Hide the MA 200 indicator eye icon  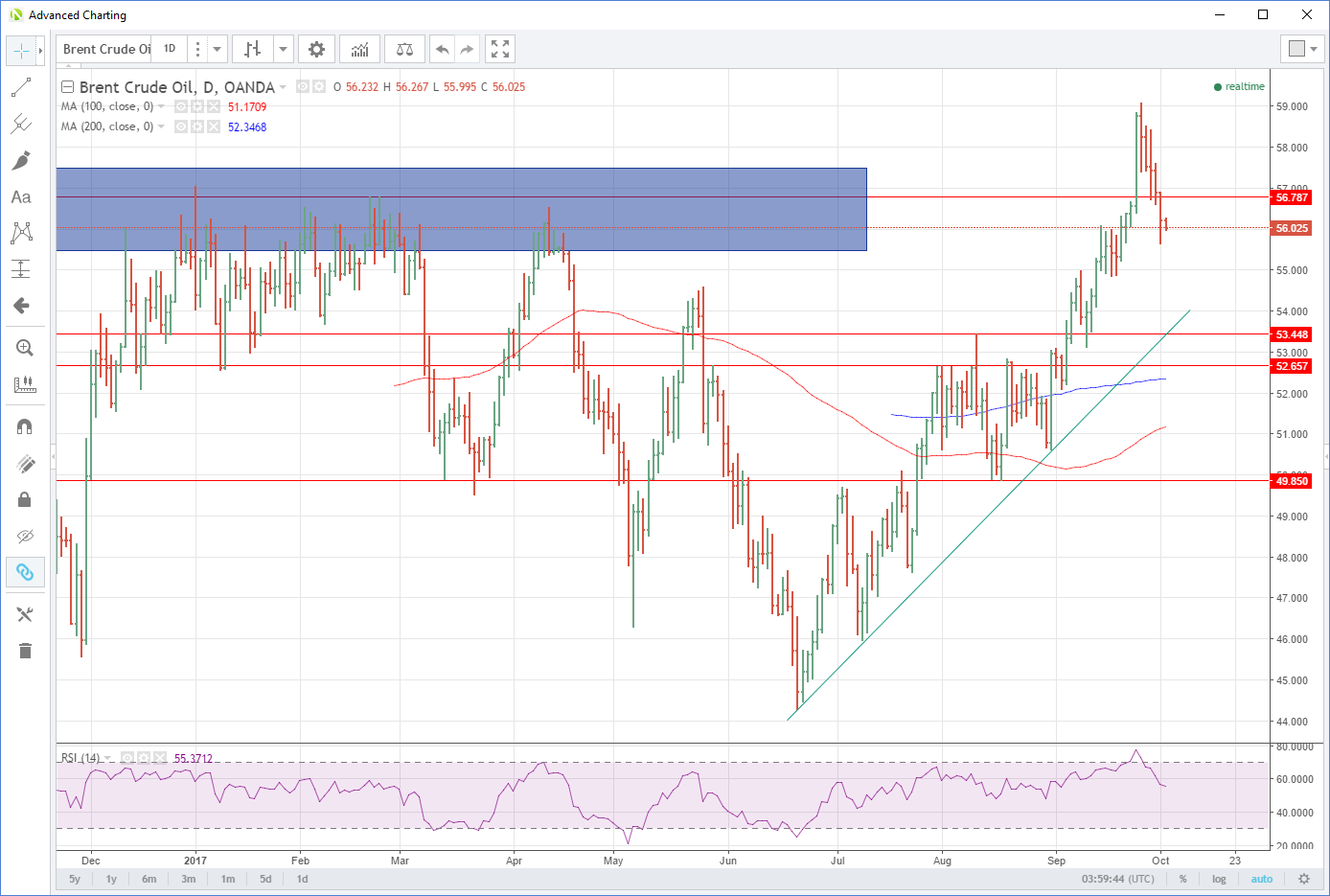(180, 126)
